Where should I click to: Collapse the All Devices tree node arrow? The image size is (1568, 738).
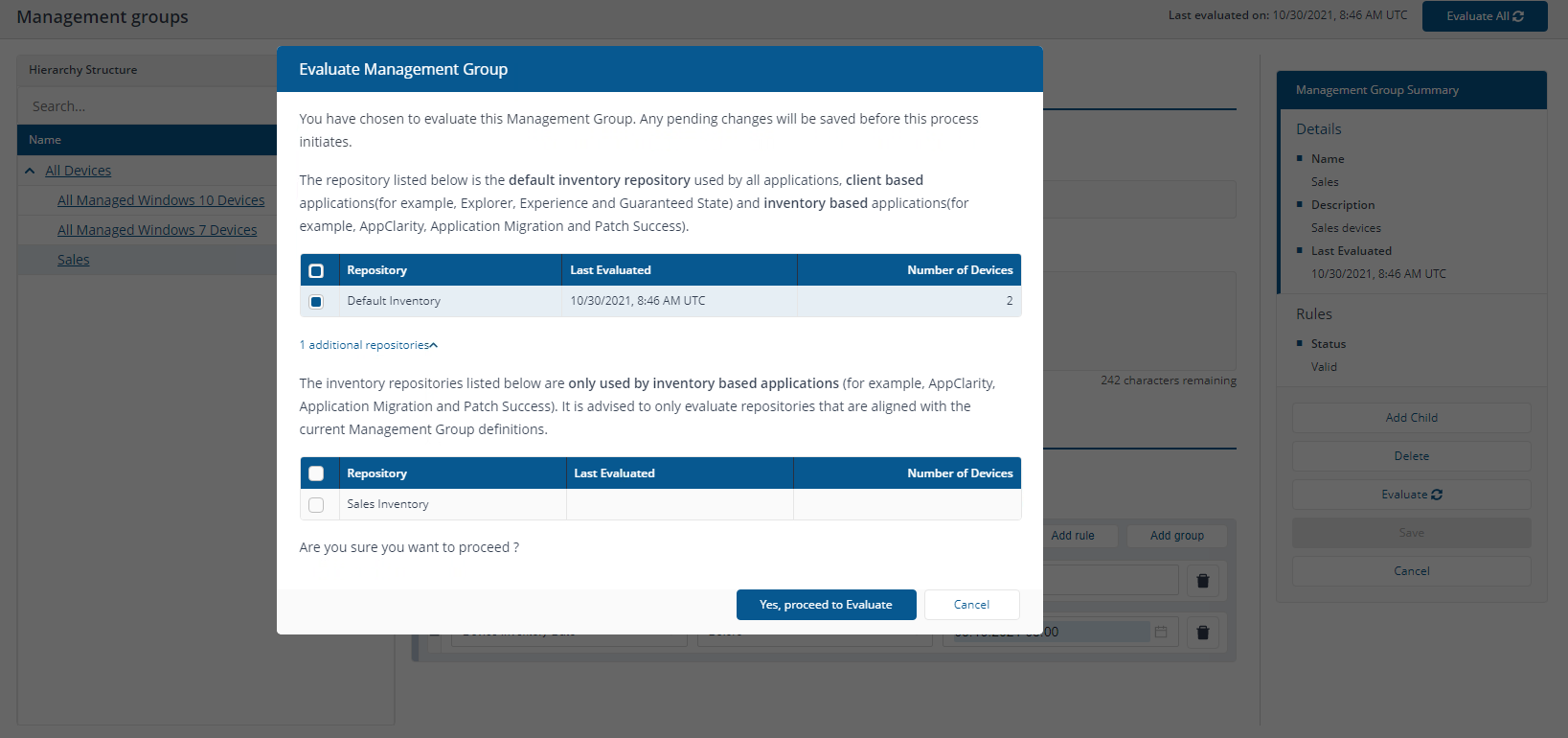click(30, 172)
